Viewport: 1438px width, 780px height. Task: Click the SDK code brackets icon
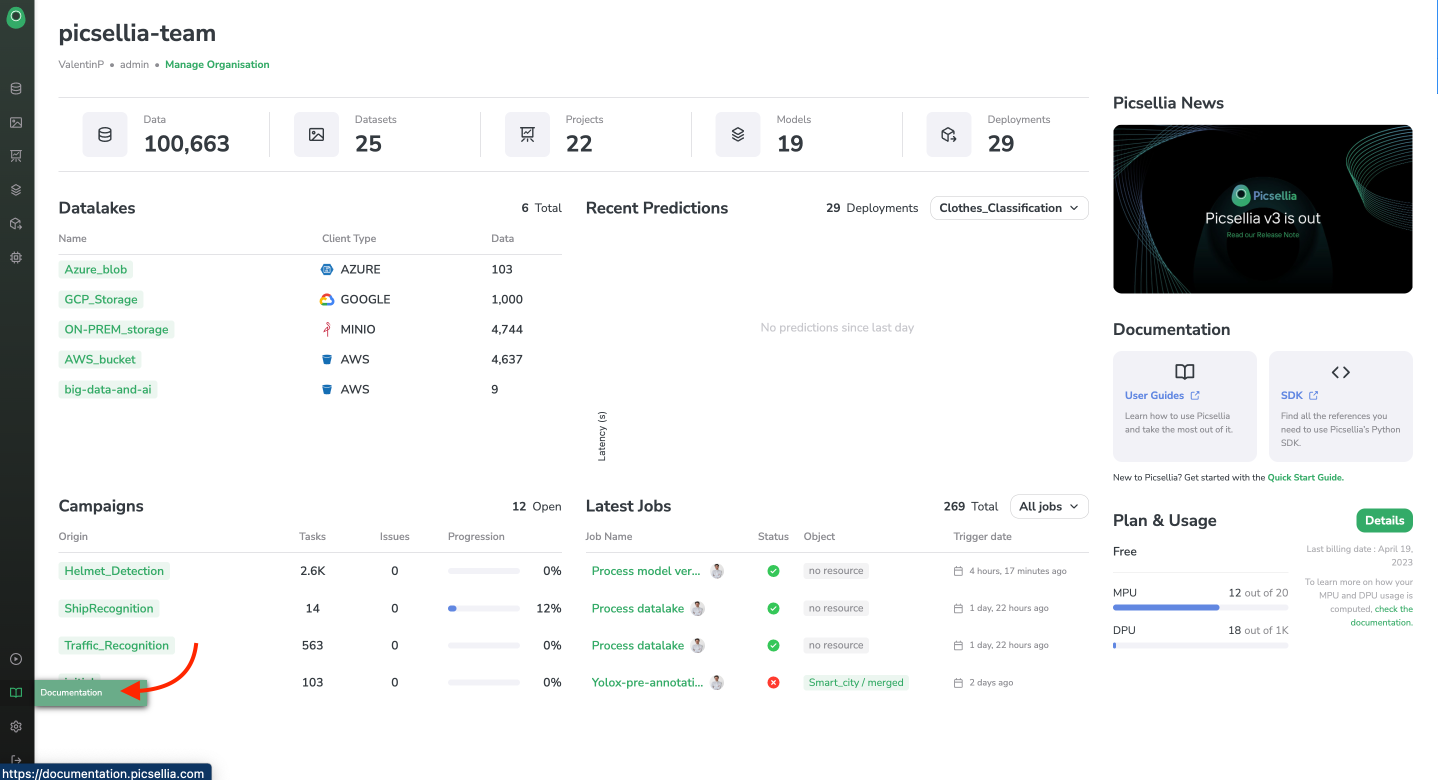coord(1341,372)
